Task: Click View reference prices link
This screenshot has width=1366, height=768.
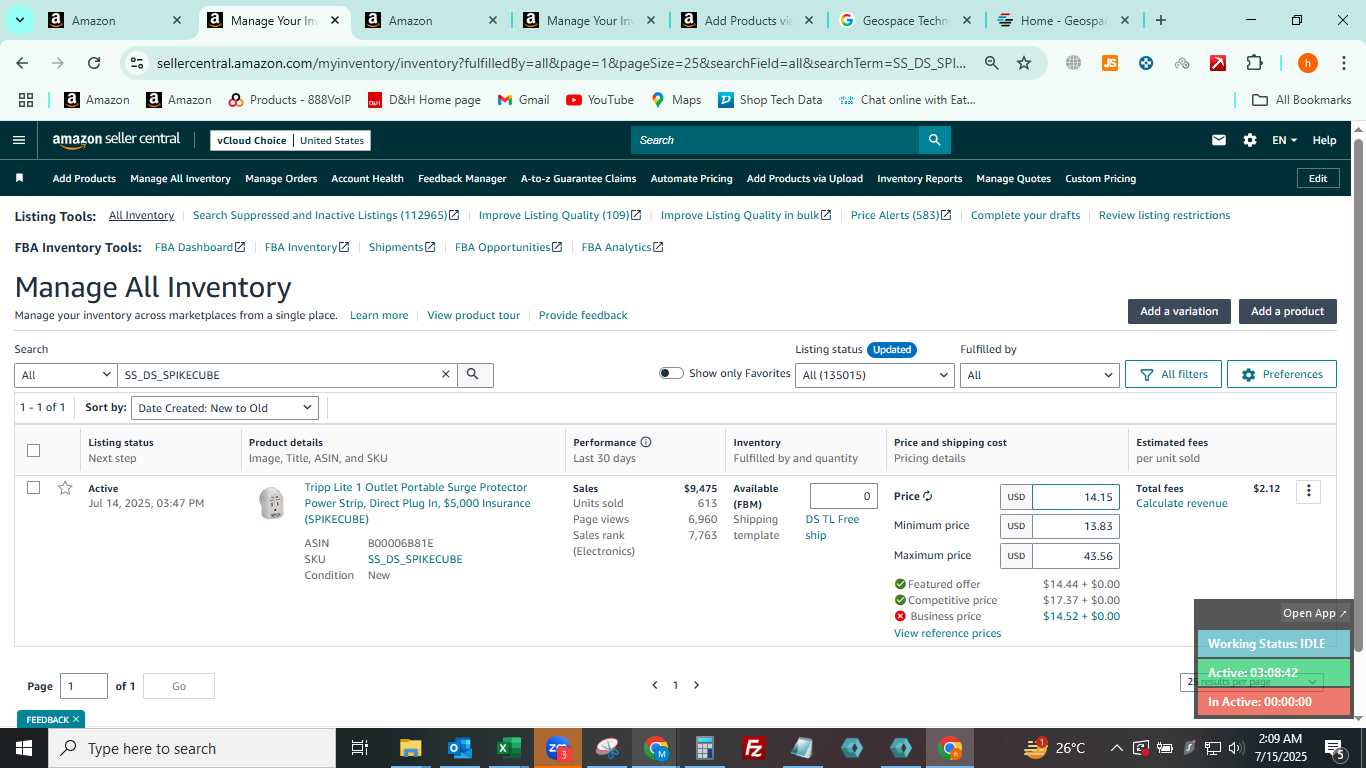Action: [947, 633]
